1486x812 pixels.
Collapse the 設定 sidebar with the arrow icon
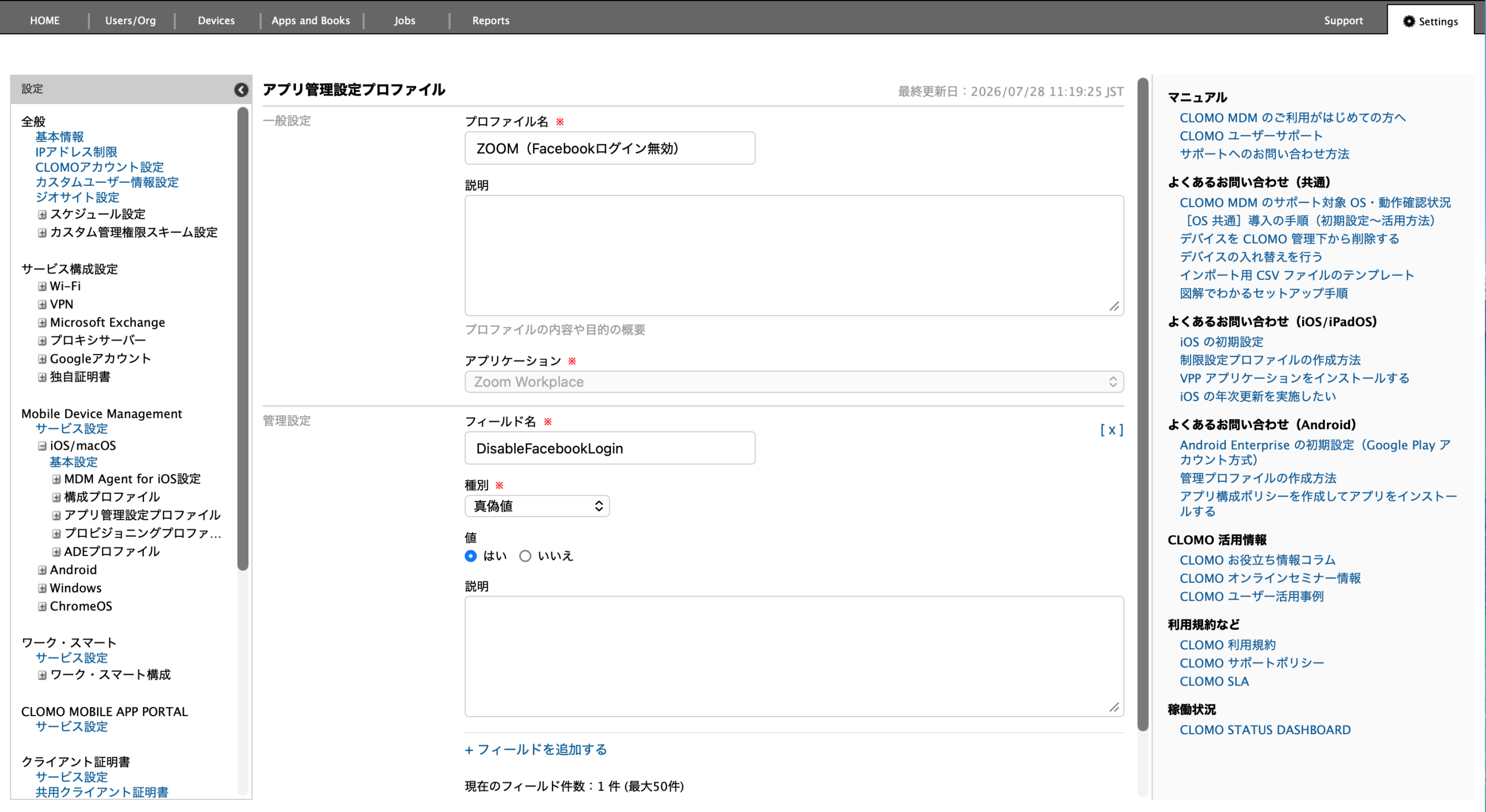pos(241,89)
